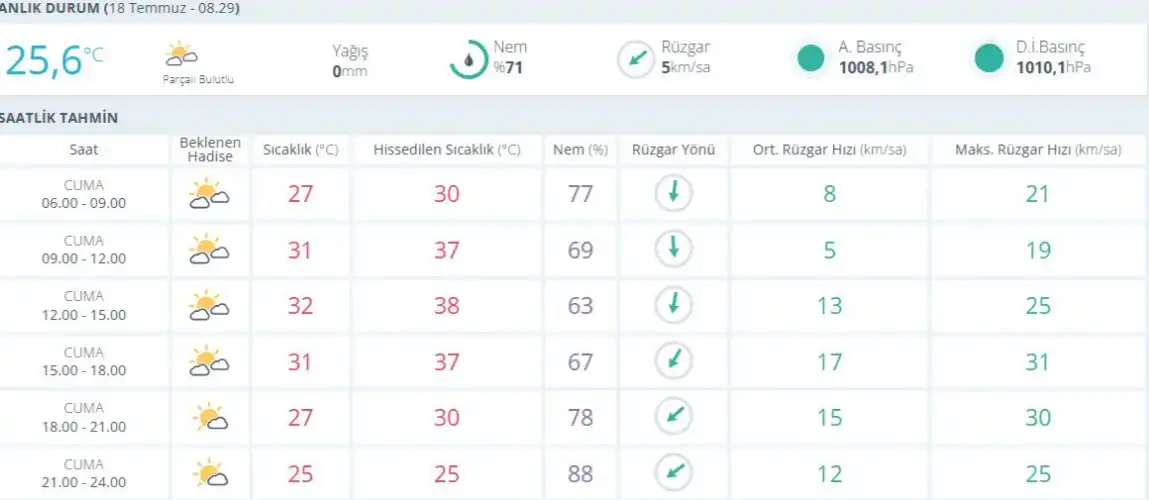
Task: Click the Sıcaklık (°C) column header
Action: pos(300,150)
